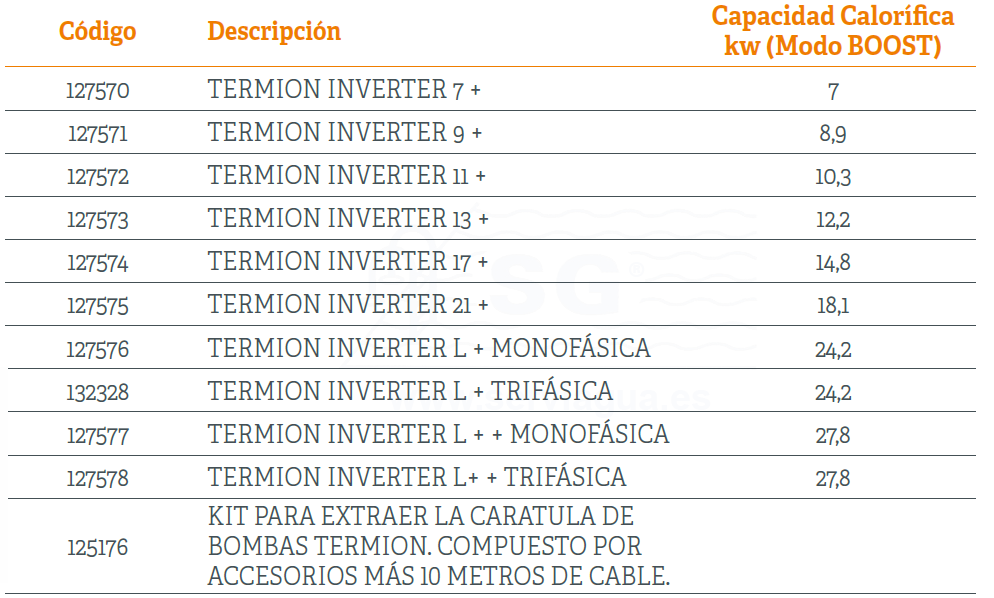Image resolution: width=994 pixels, height=598 pixels.
Task: Click the 8,9 capacity value
Action: point(832,134)
